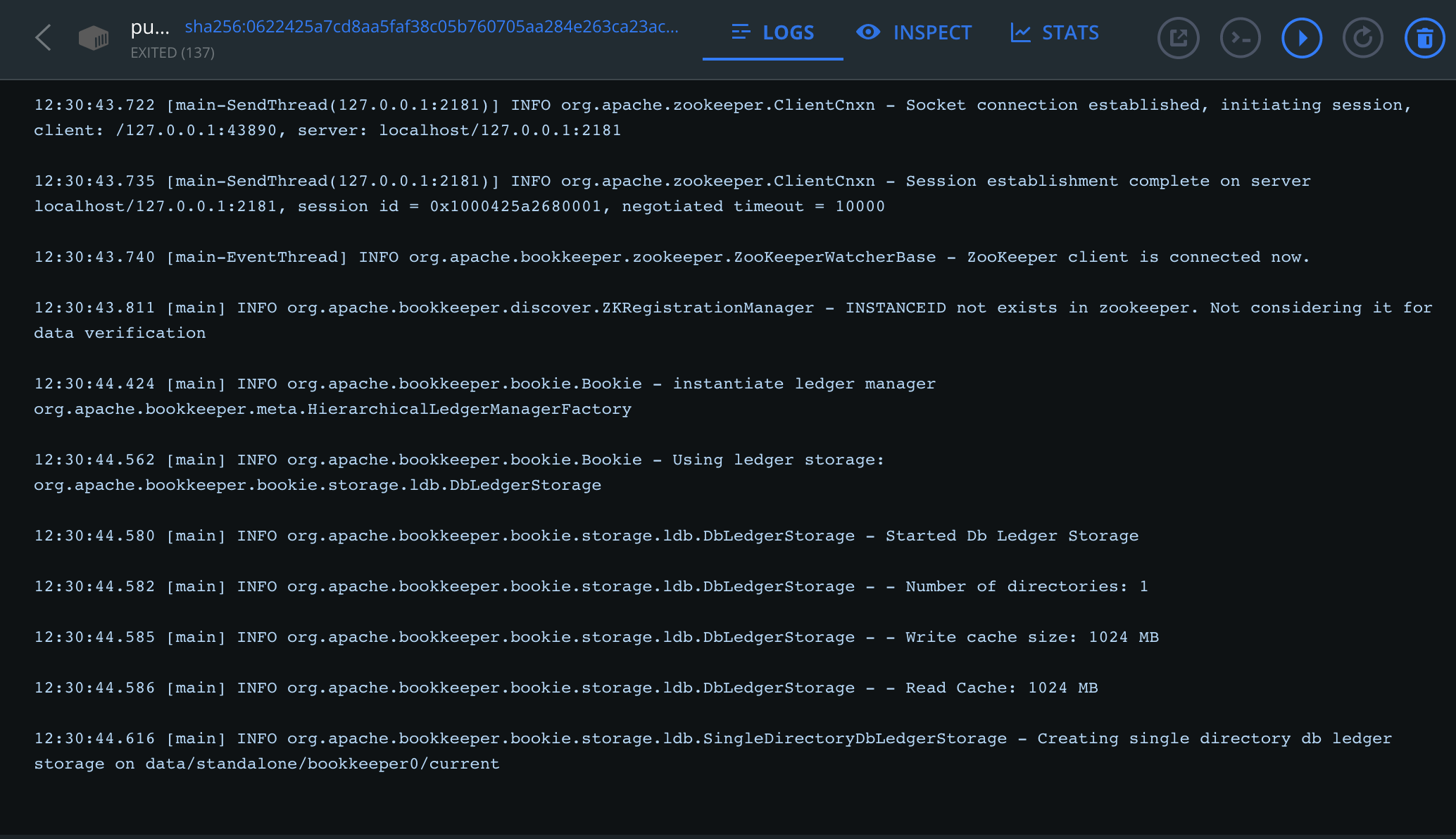Click the lines icon beside LOGS
1456x839 pixels.
coord(741,32)
